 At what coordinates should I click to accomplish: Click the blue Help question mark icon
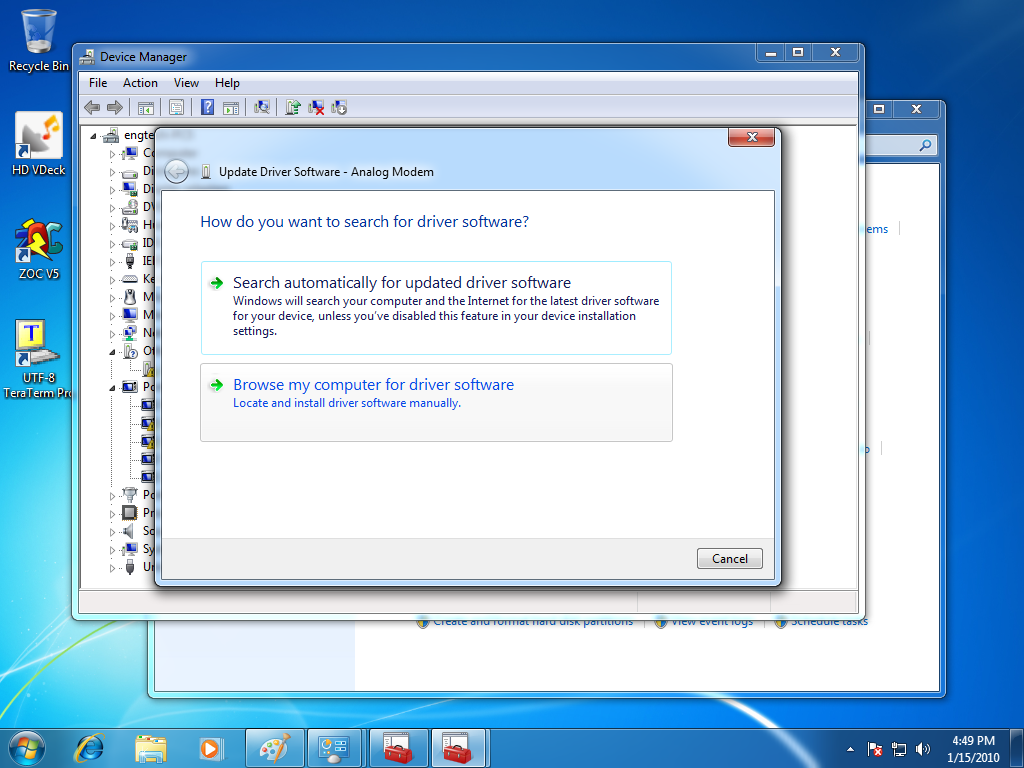point(207,107)
